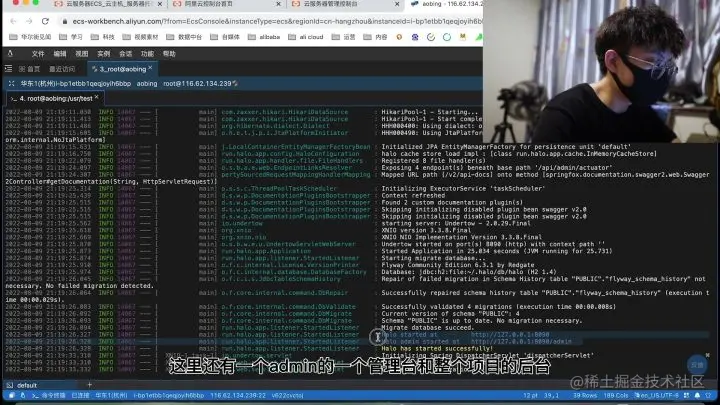Close the 阿里云控制台首页 browser tab

(x=278, y=4)
